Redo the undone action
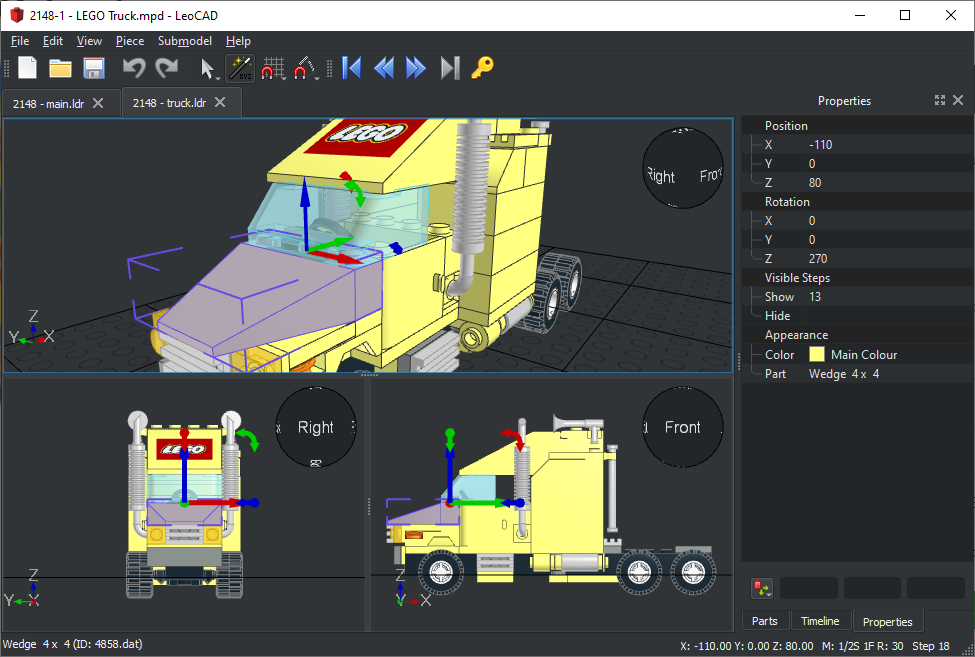The image size is (975, 657). 166,68
